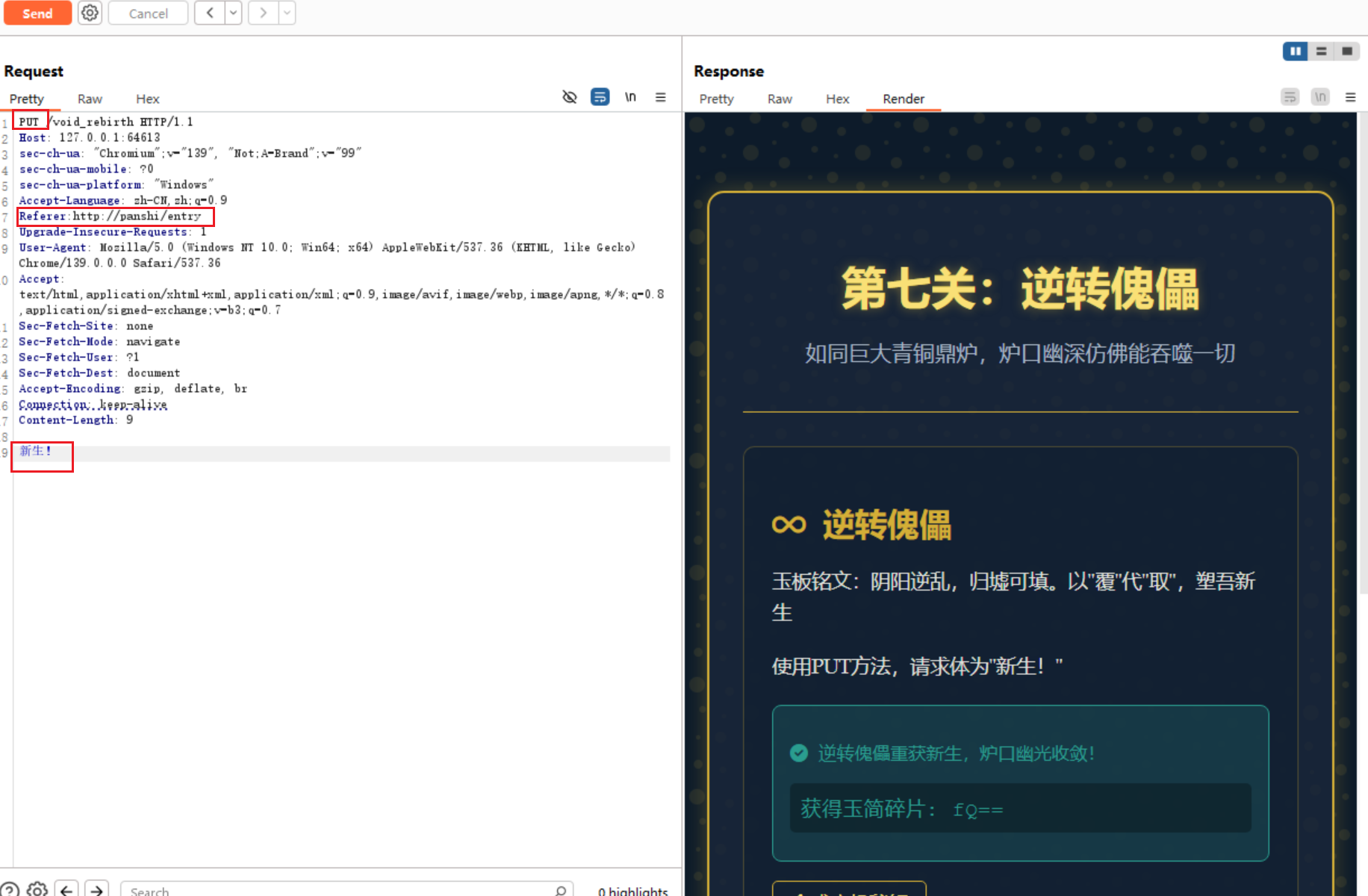Open the Request panel hamburger menu
This screenshot has height=896, width=1368.
tap(660, 97)
